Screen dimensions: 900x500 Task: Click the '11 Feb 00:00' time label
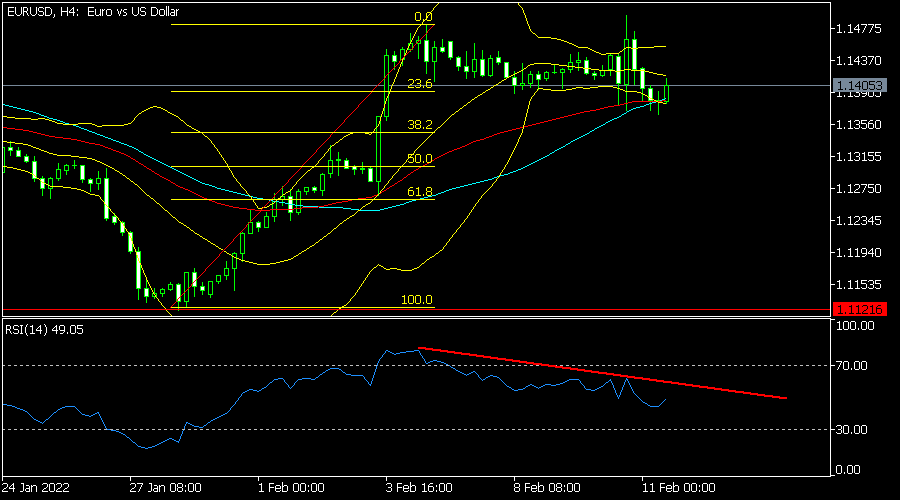pos(678,488)
